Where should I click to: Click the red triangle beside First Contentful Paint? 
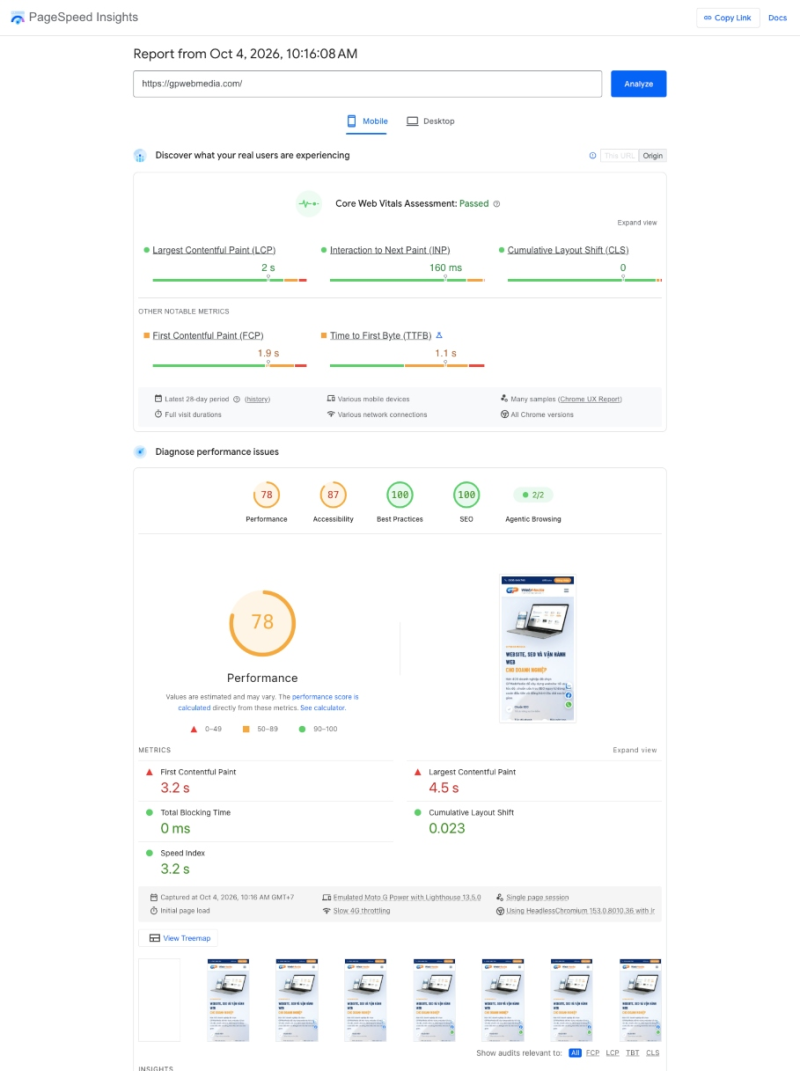150,773
